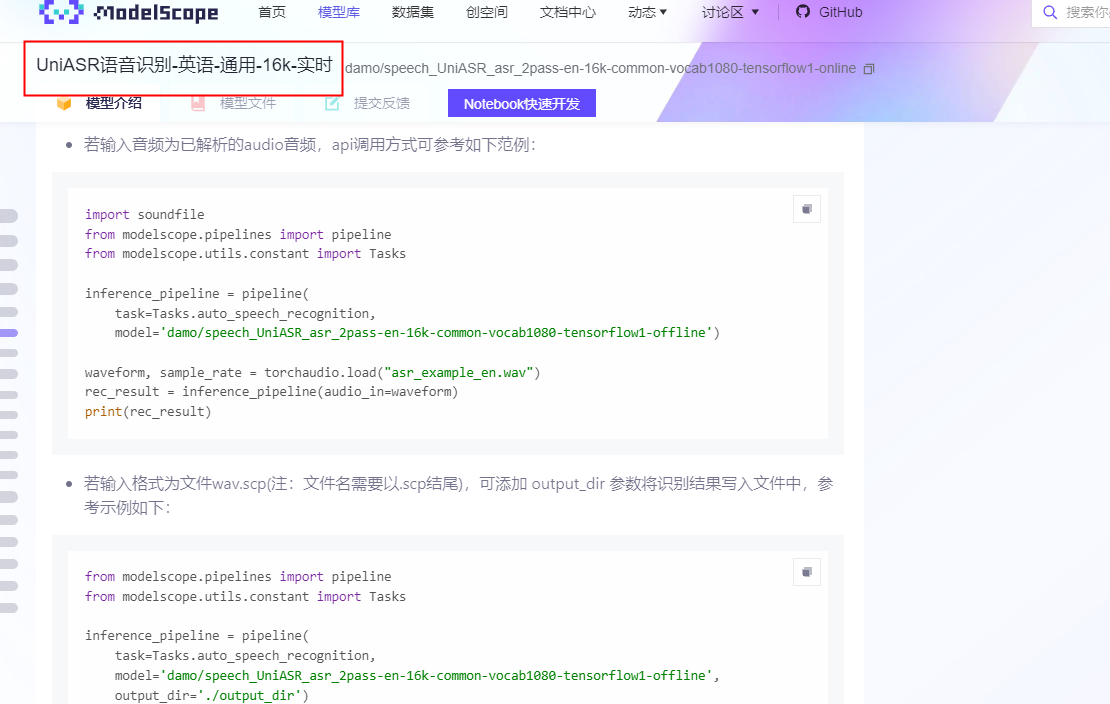Click the search magnifier icon

(x=1050, y=12)
